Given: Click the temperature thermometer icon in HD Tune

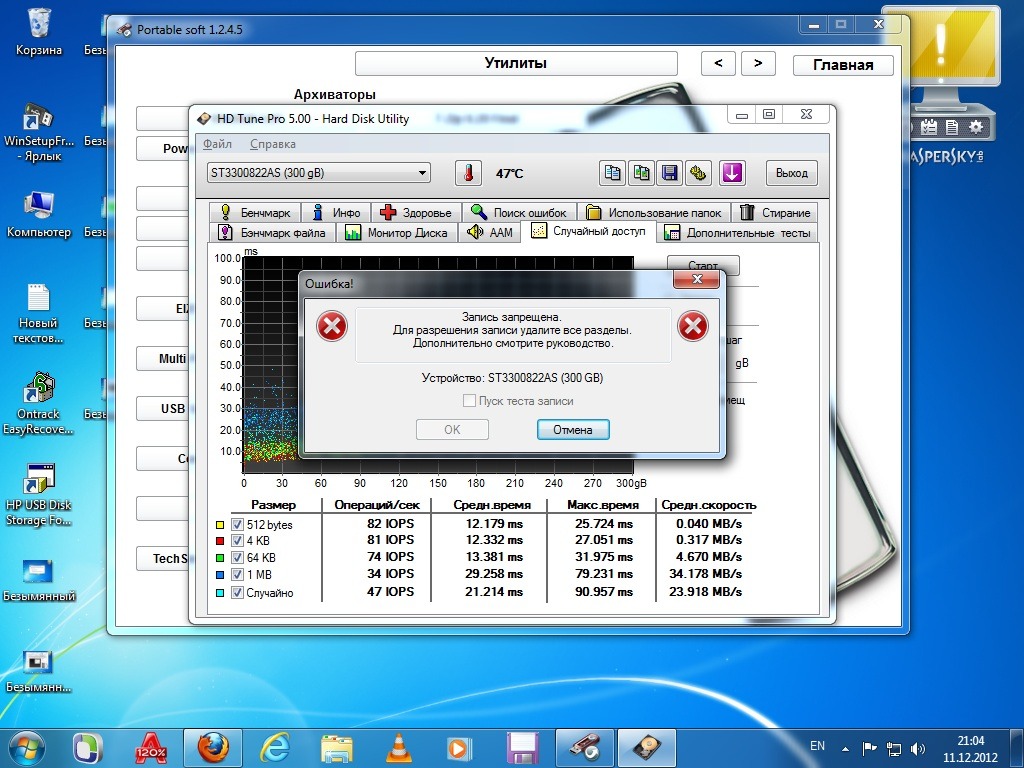Looking at the screenshot, I should tap(468, 173).
